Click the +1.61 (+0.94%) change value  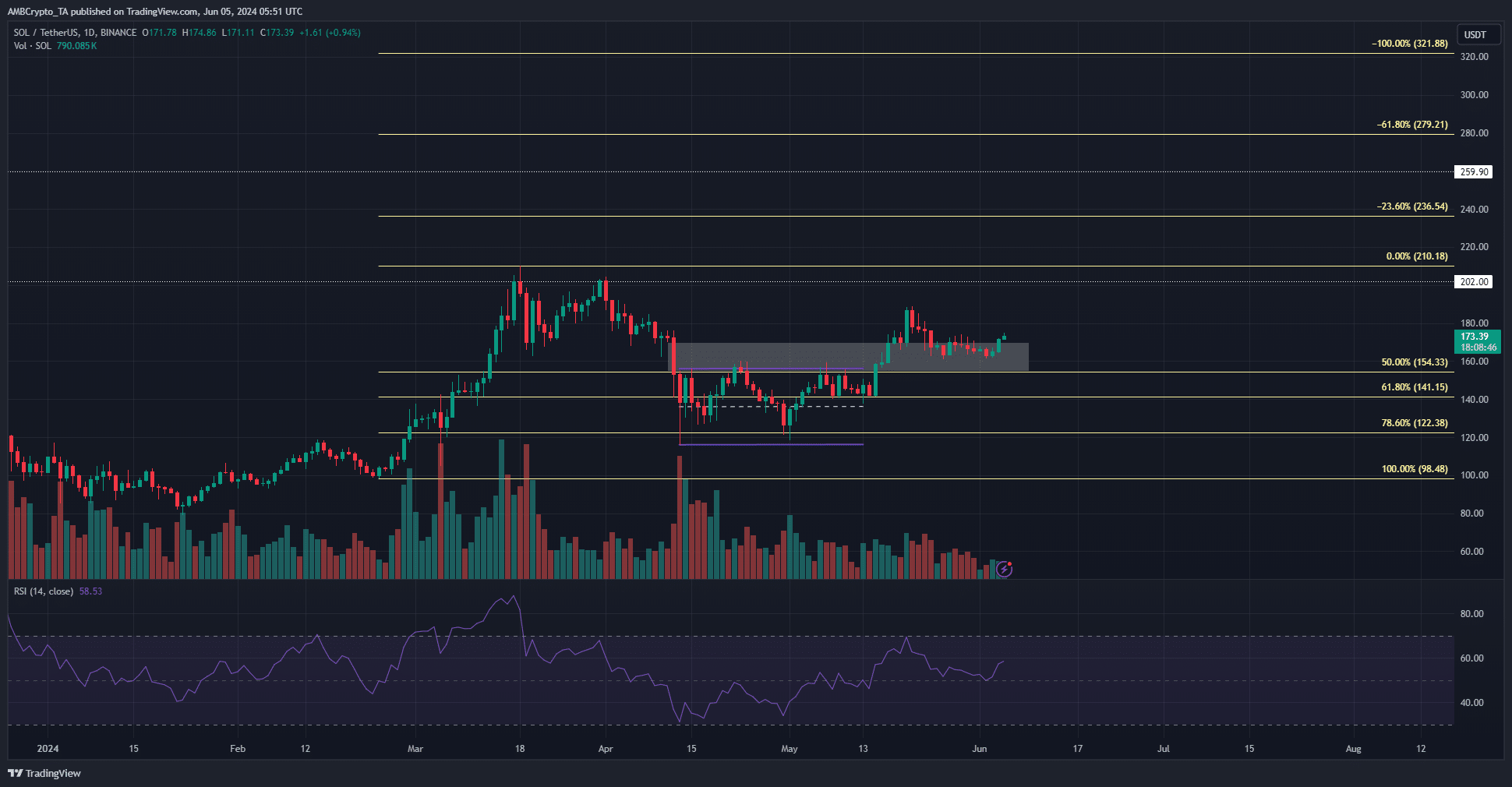coord(330,33)
